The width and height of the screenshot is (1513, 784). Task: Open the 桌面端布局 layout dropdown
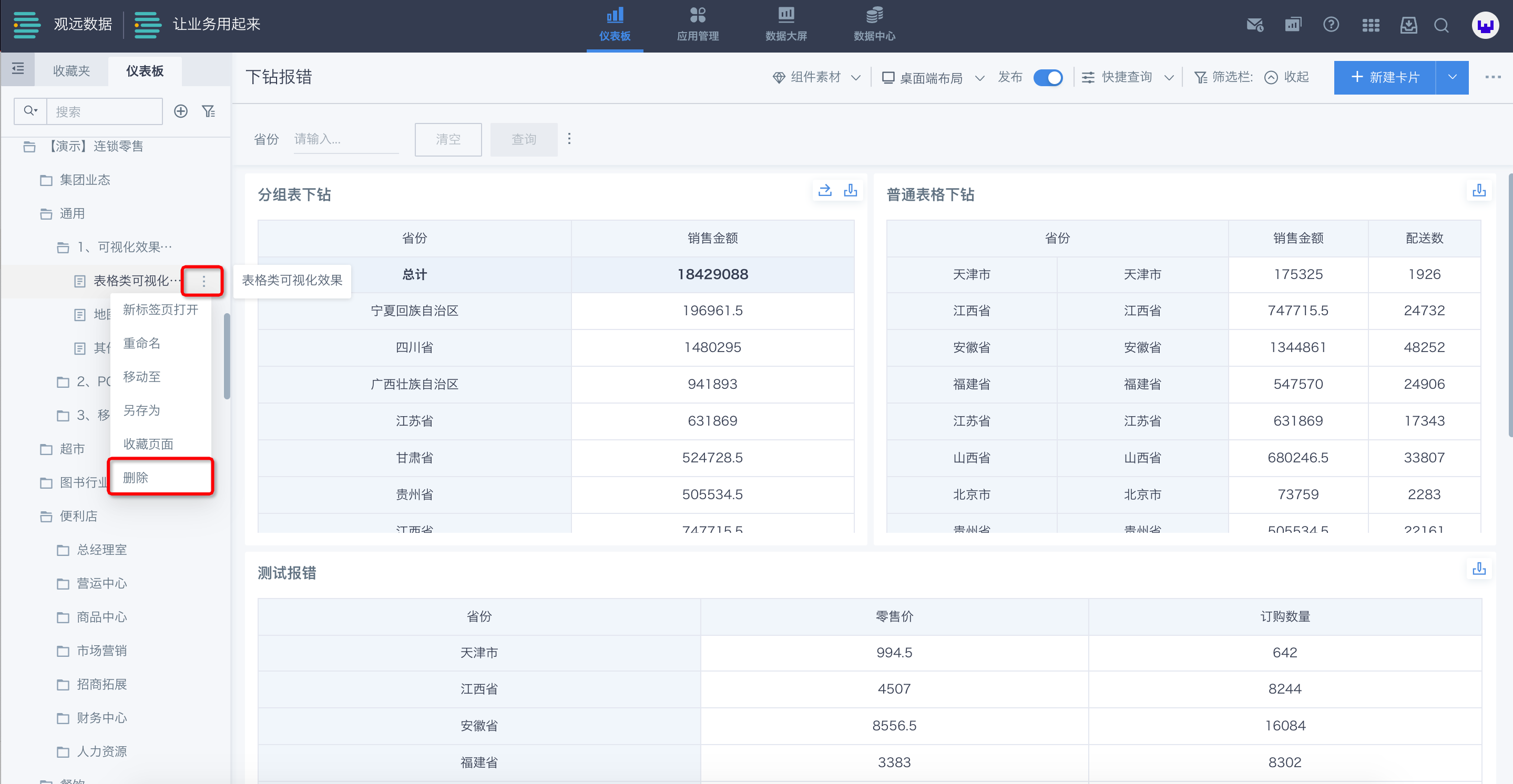click(x=933, y=78)
